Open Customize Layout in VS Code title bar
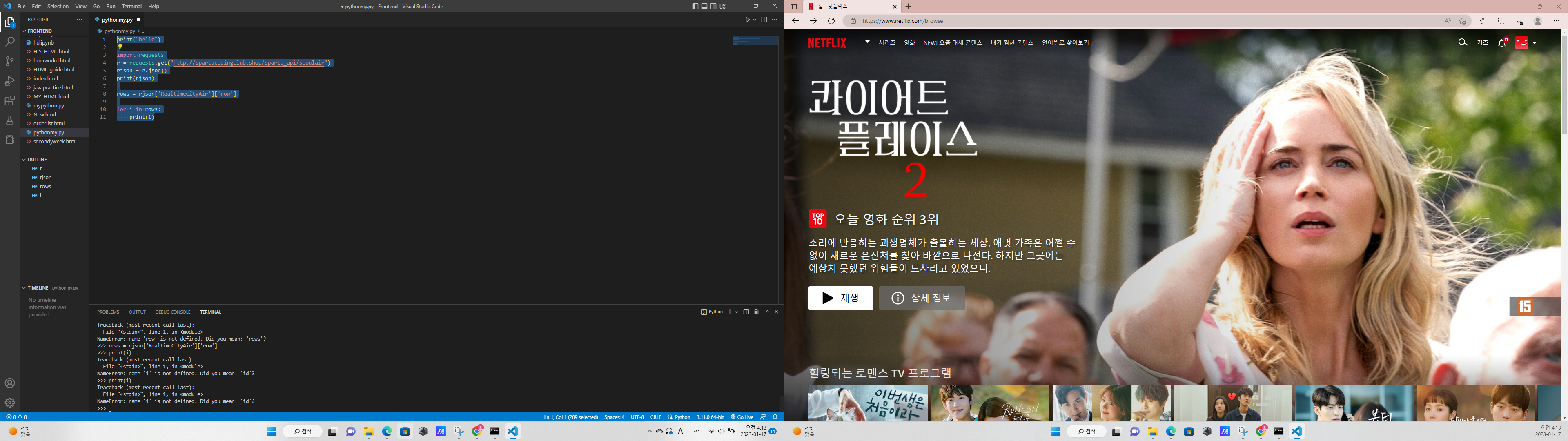This screenshot has height=441, width=1568. 722,6
